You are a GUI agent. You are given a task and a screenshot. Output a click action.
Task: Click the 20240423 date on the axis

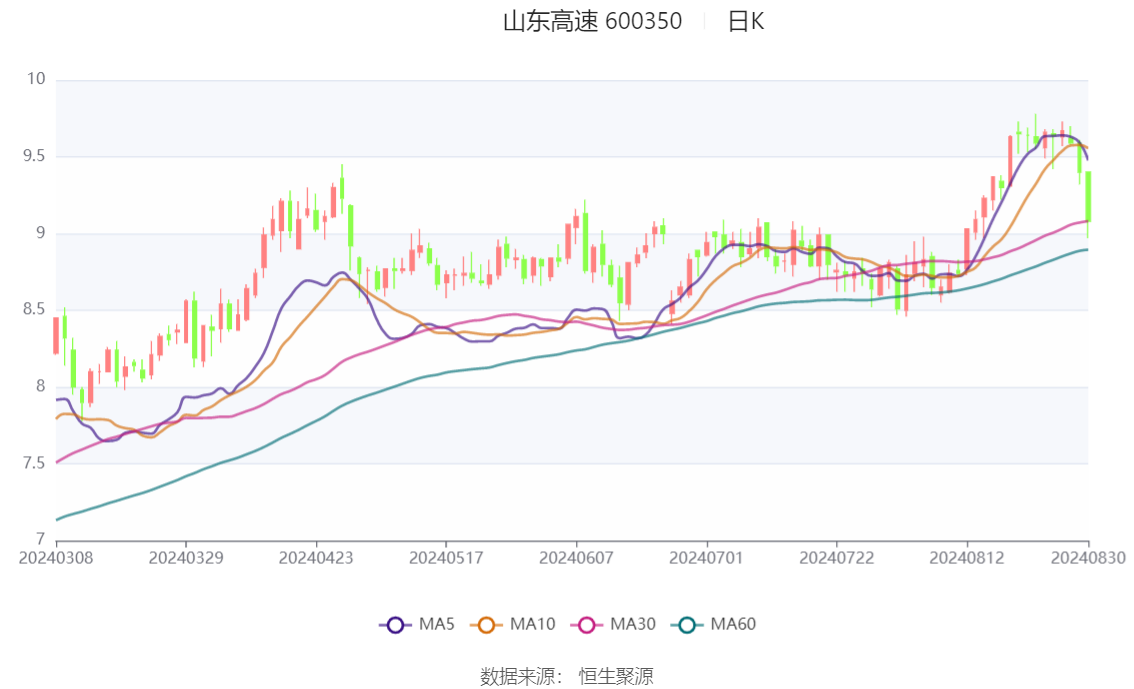[x=316, y=558]
